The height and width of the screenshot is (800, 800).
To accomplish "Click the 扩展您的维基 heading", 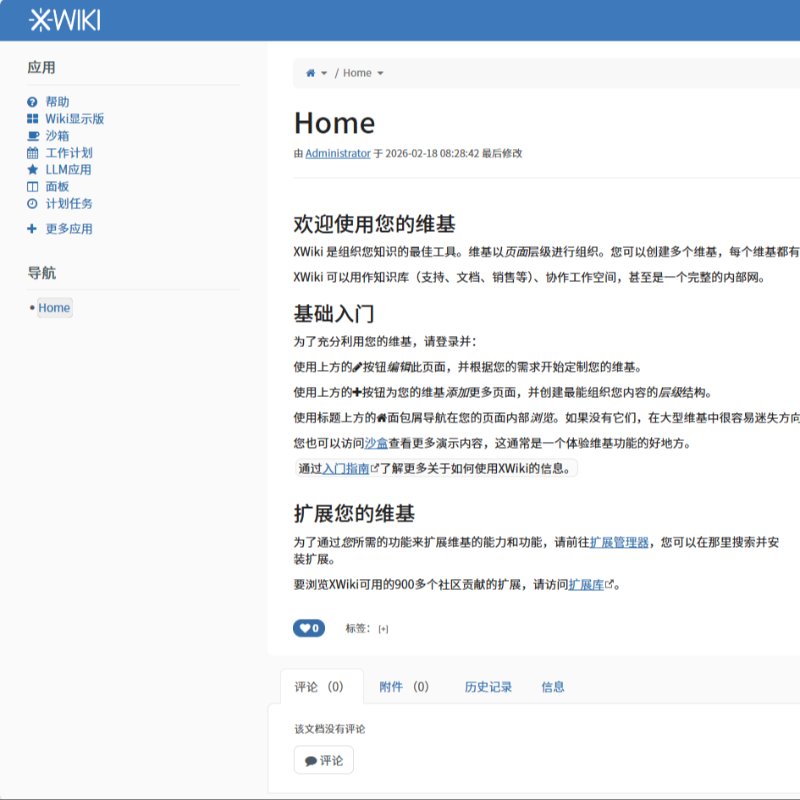I will coord(354,513).
